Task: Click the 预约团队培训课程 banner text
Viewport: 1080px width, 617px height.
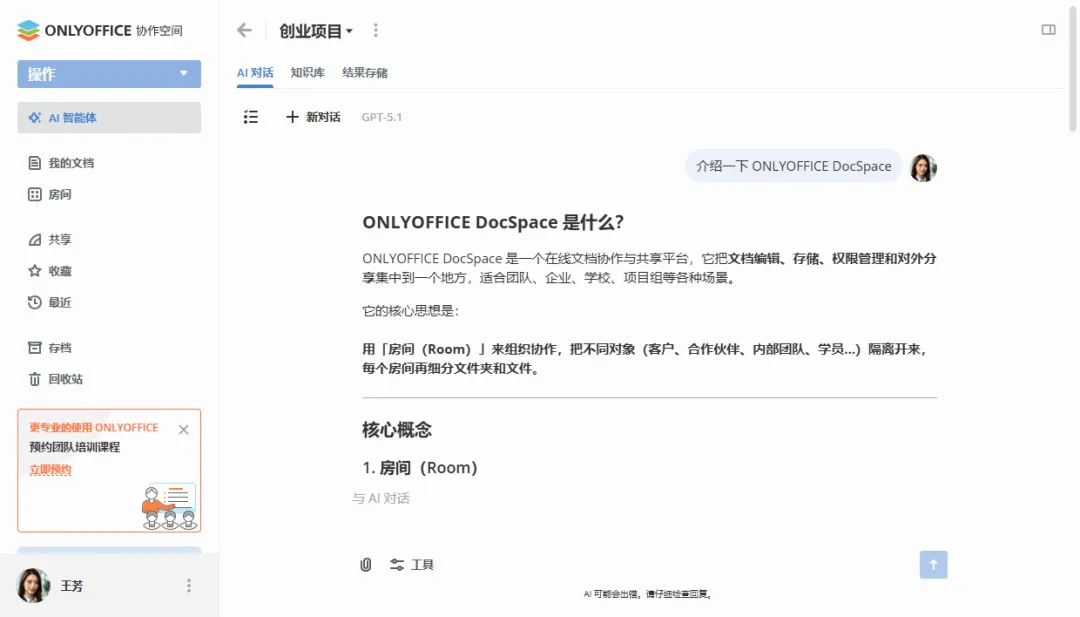Action: tap(74, 447)
